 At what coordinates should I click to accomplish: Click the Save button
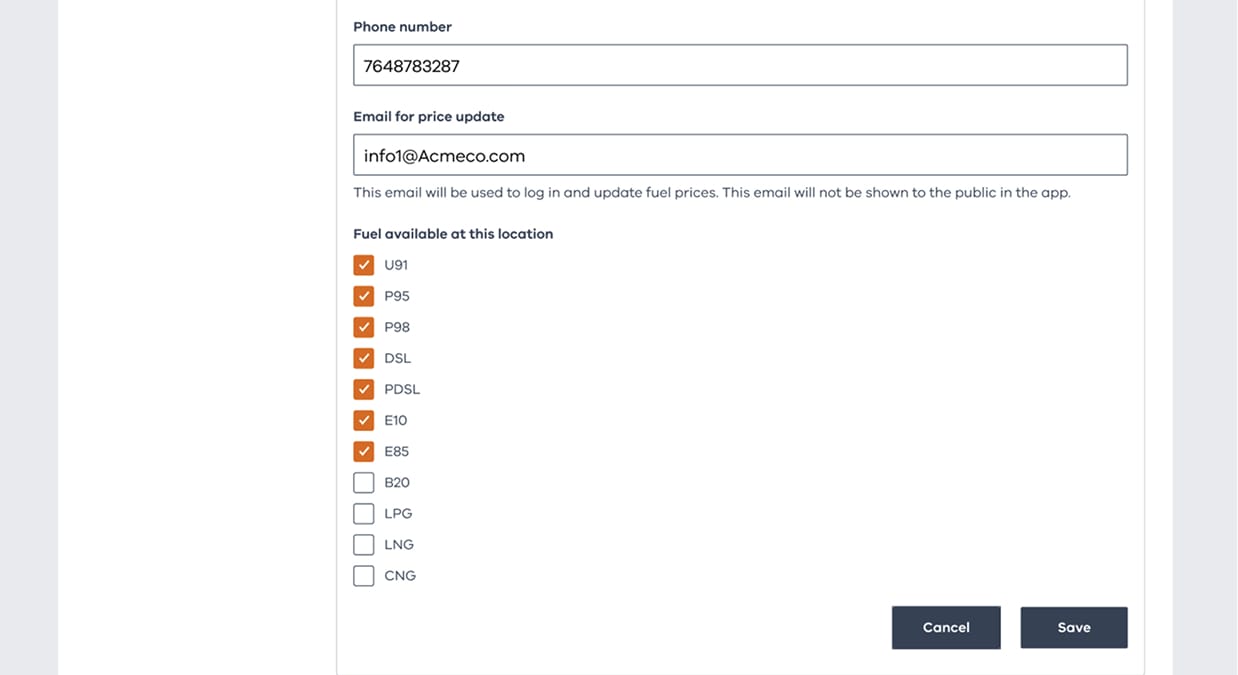(x=1073, y=628)
